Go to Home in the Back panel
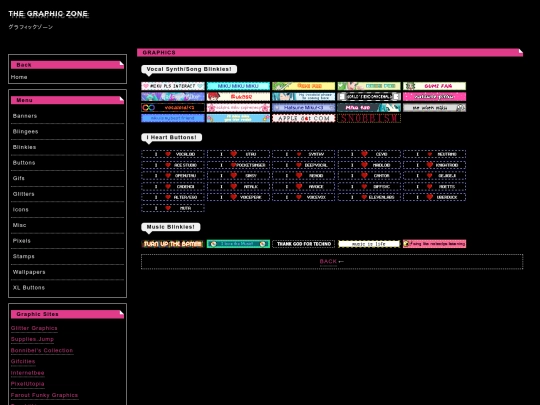Viewport: 540px width, 405px height. click(19, 77)
